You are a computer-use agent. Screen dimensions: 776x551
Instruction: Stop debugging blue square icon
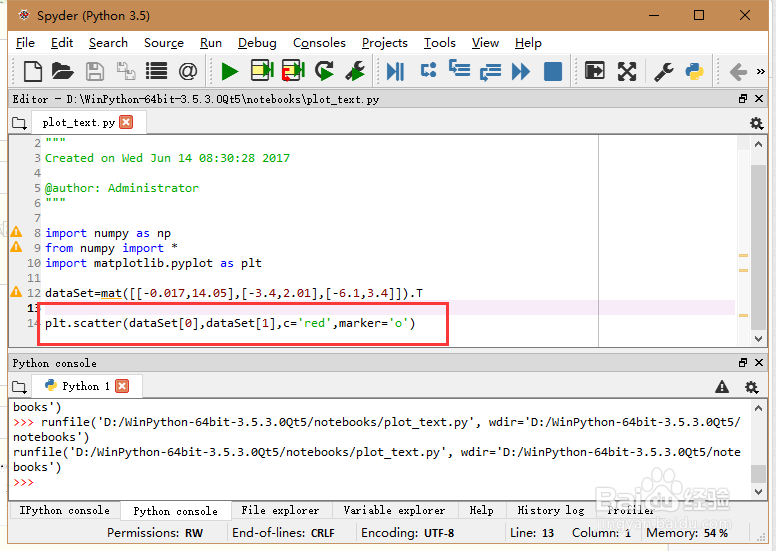(x=553, y=71)
